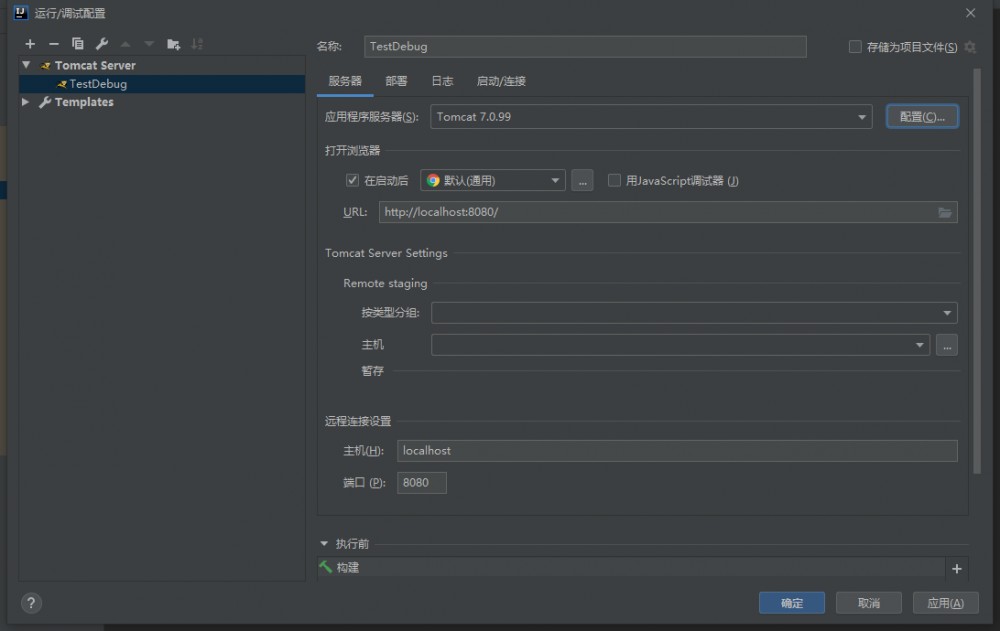Open the Remote staging 主机 dropdown
Image resolution: width=1000 pixels, height=631 pixels.
(x=680, y=345)
